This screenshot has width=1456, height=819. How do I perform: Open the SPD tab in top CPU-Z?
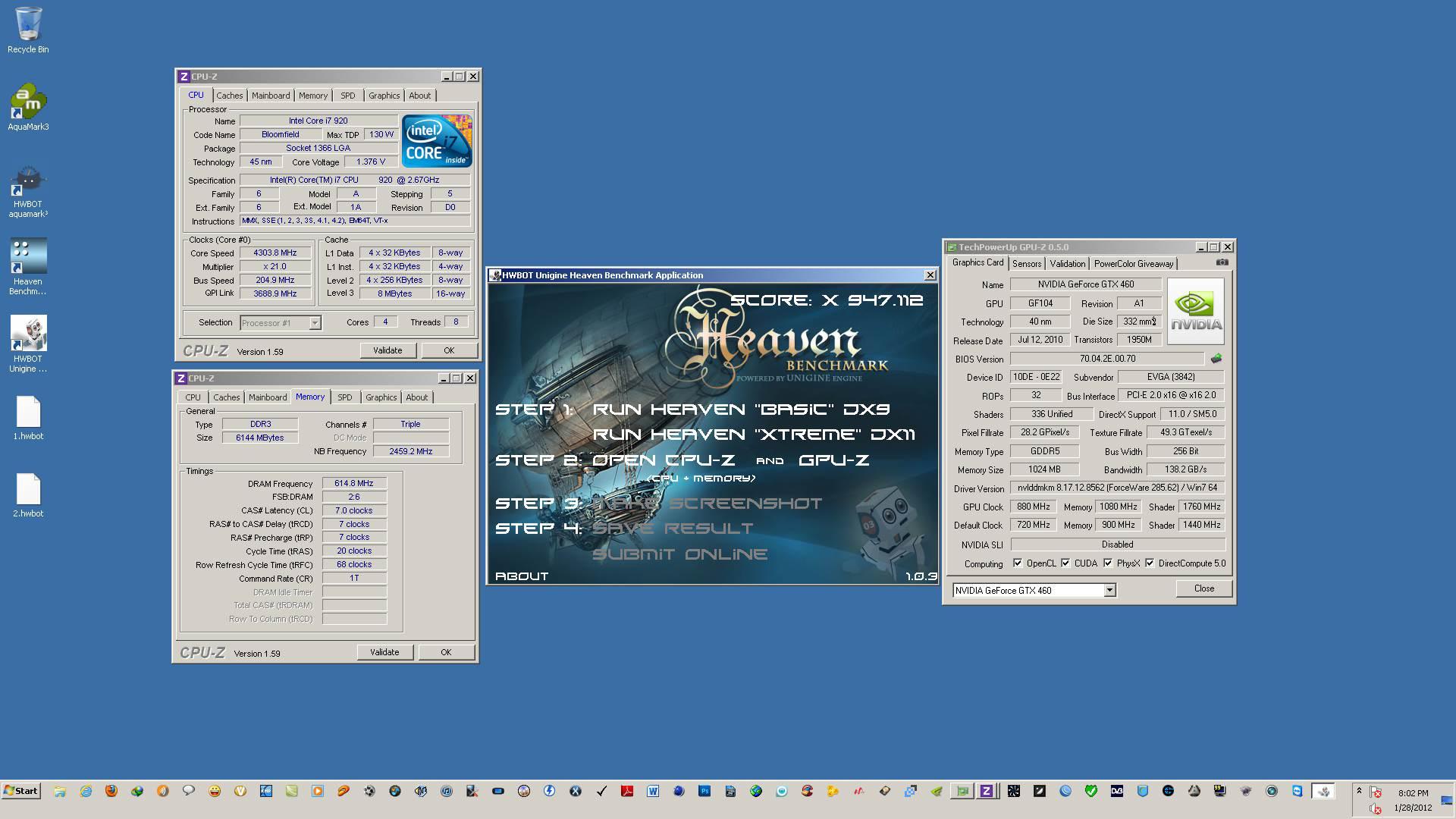click(x=347, y=96)
